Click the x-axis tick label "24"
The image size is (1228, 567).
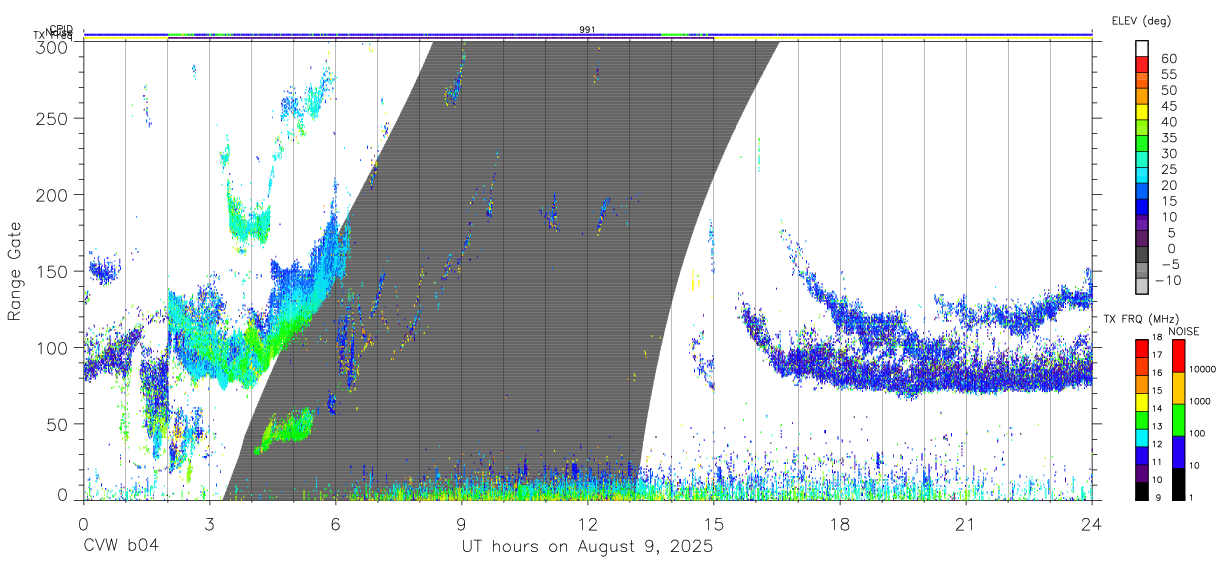1092,522
